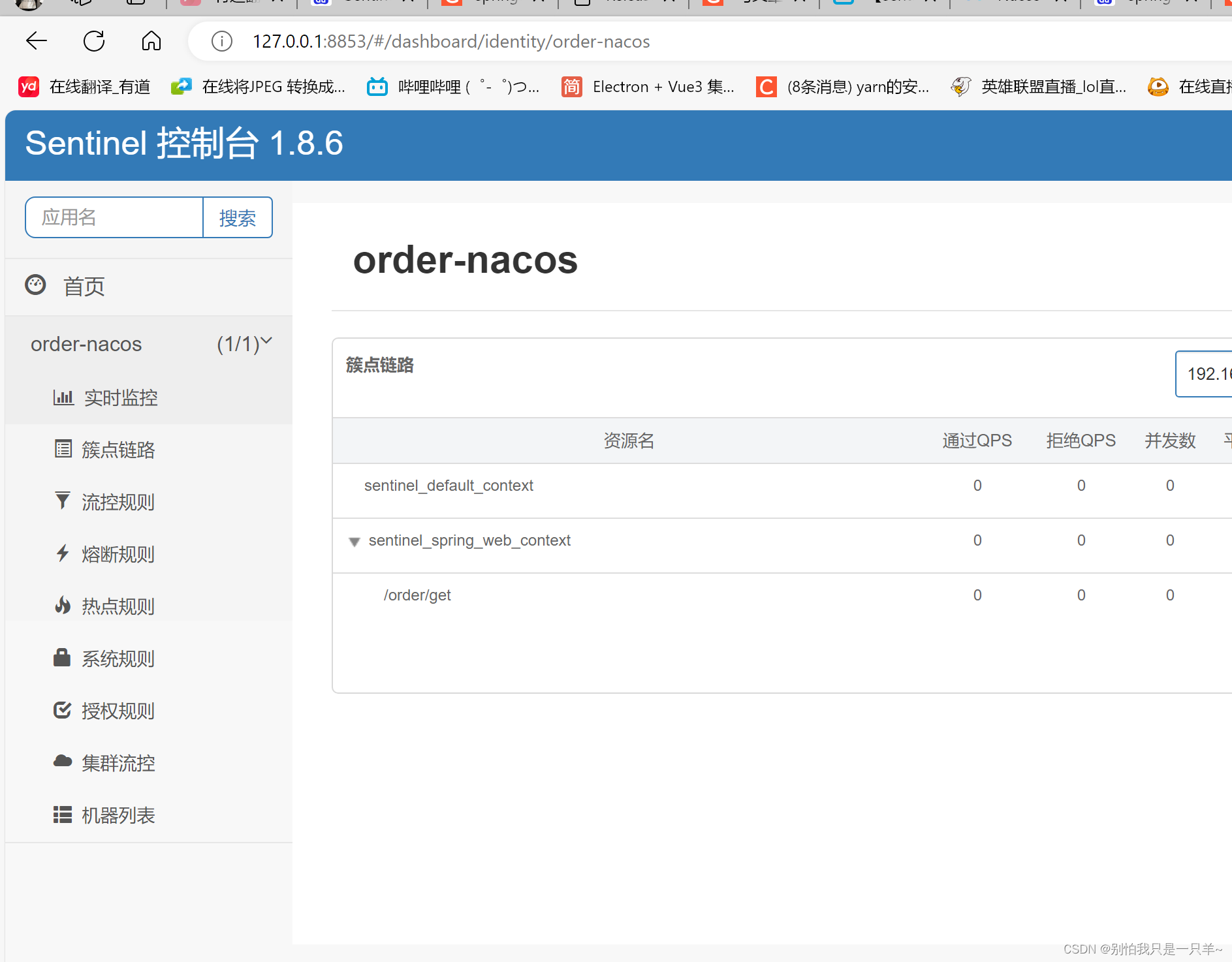Viewport: 1232px width, 962px height.
Task: Click the cloud icon for 集群流控
Action: click(x=63, y=761)
